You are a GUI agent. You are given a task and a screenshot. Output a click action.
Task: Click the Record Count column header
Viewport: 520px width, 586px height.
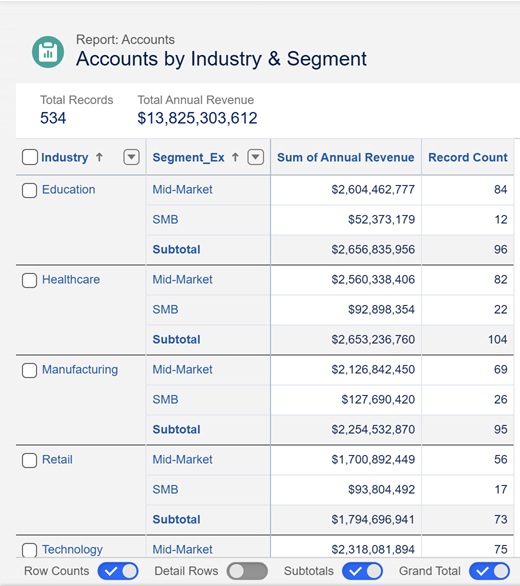[x=468, y=157]
